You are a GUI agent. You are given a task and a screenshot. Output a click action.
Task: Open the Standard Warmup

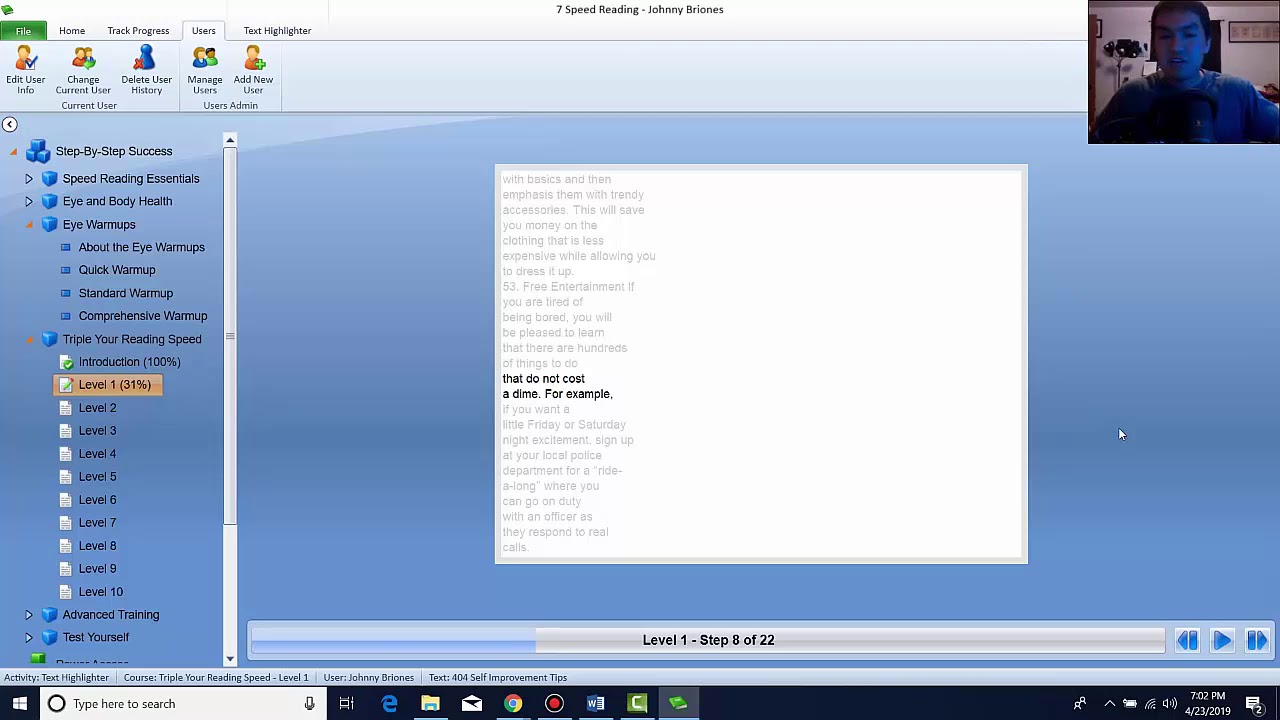(126, 293)
